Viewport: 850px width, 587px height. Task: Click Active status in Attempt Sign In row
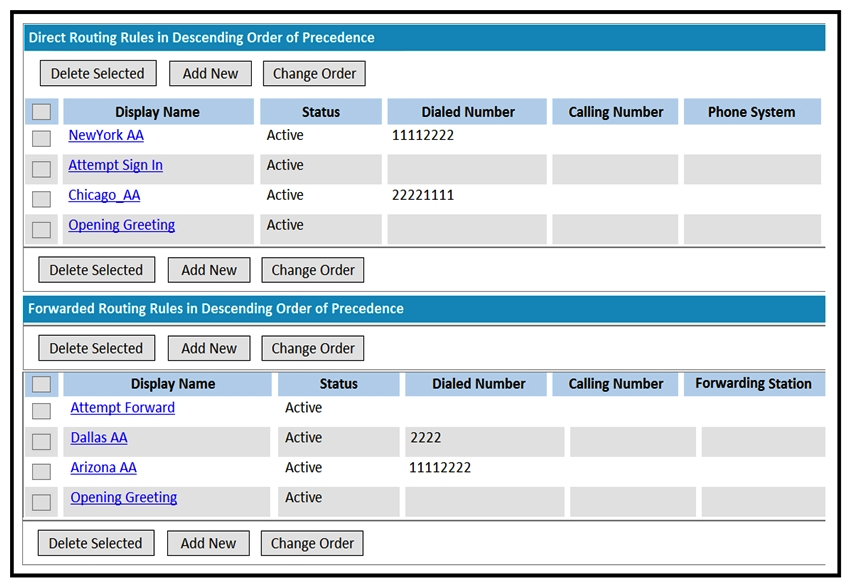(285, 165)
